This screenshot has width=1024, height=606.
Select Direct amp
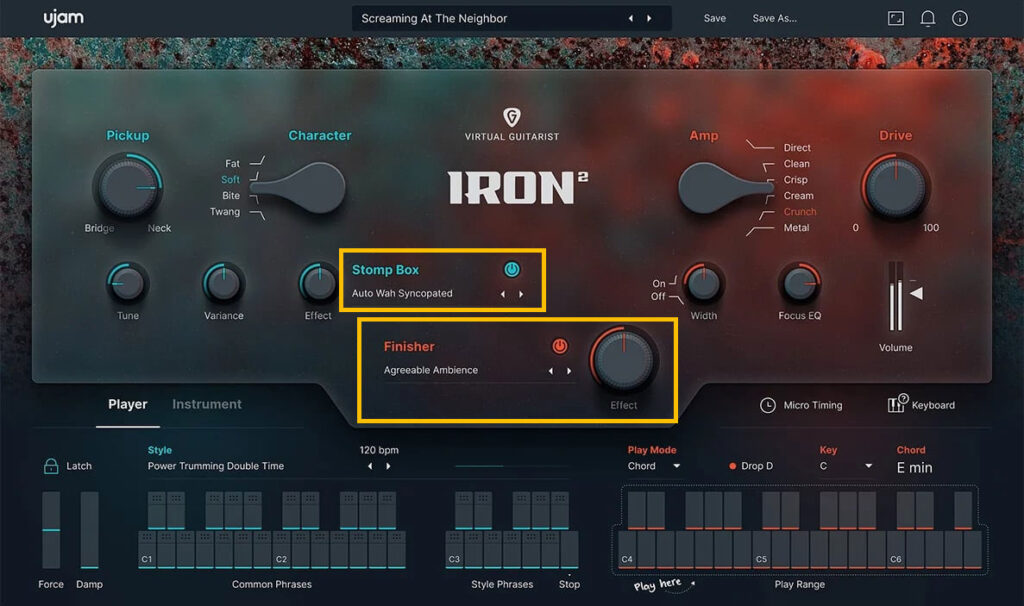click(x=797, y=148)
